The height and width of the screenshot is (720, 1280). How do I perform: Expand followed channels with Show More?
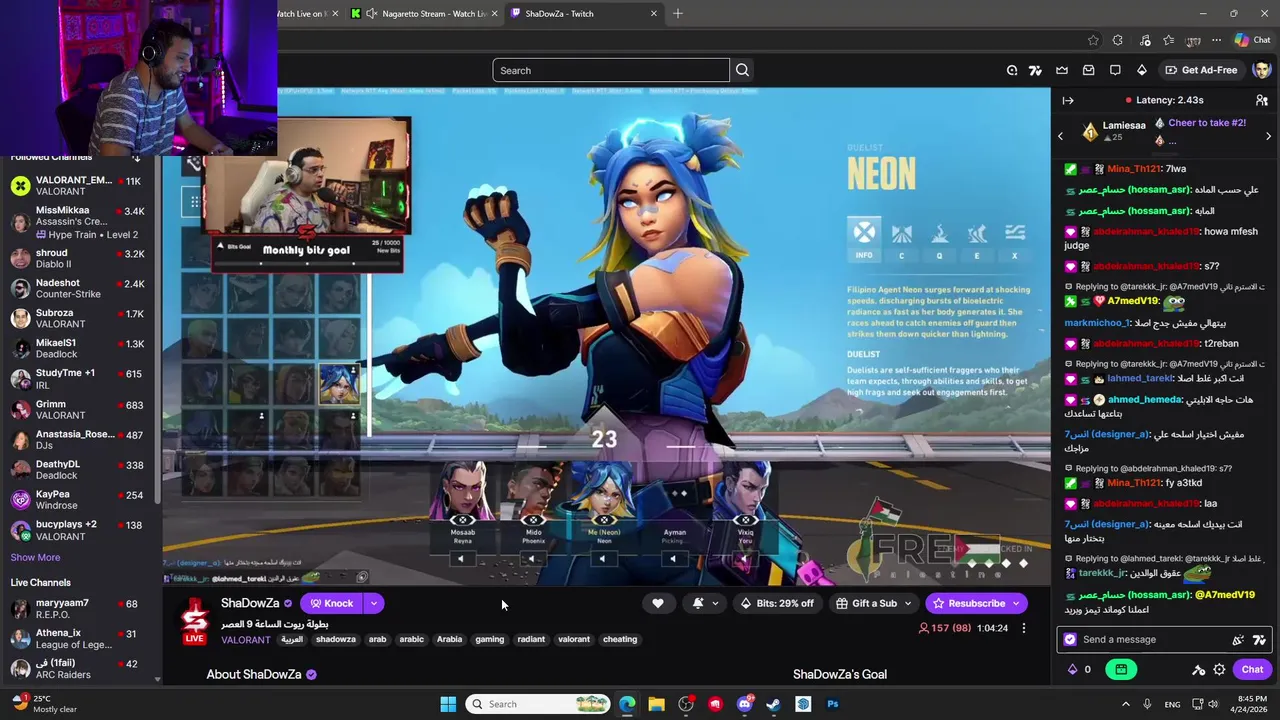pos(35,557)
